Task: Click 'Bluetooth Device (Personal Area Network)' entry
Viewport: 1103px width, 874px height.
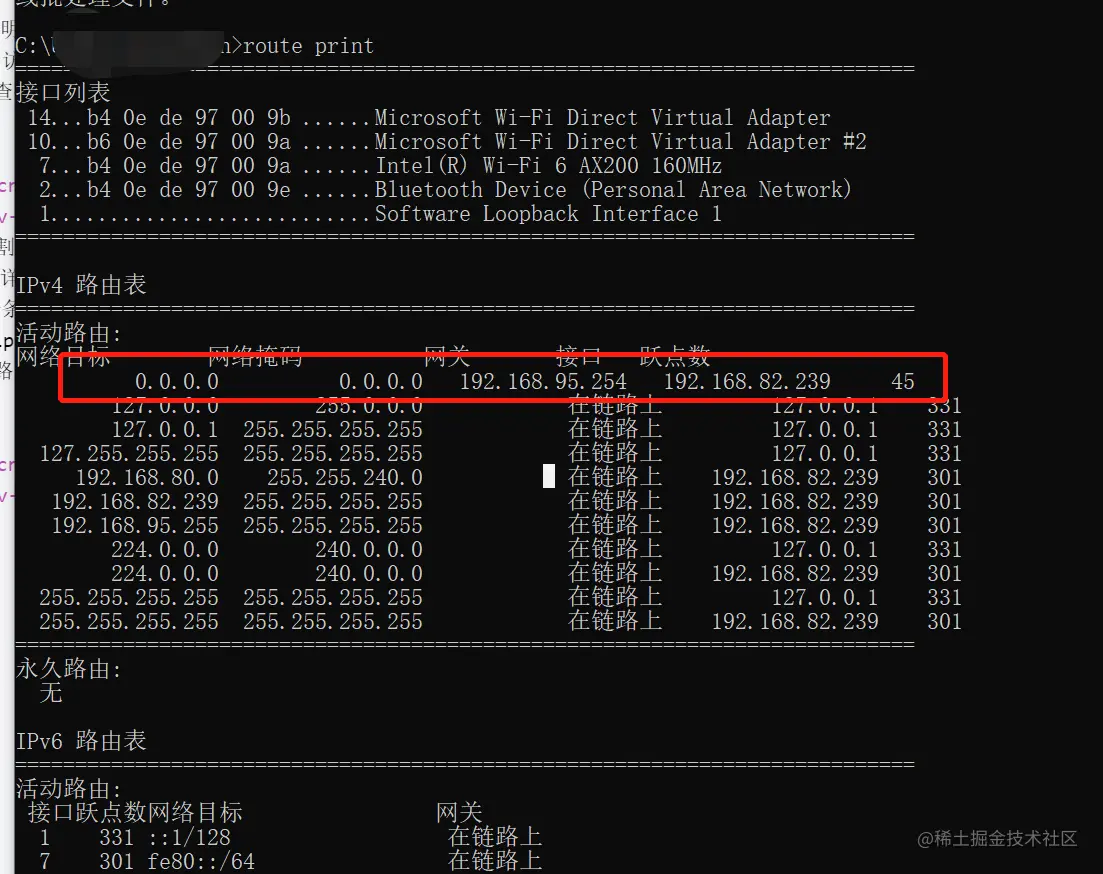Action: pyautogui.click(x=612, y=190)
